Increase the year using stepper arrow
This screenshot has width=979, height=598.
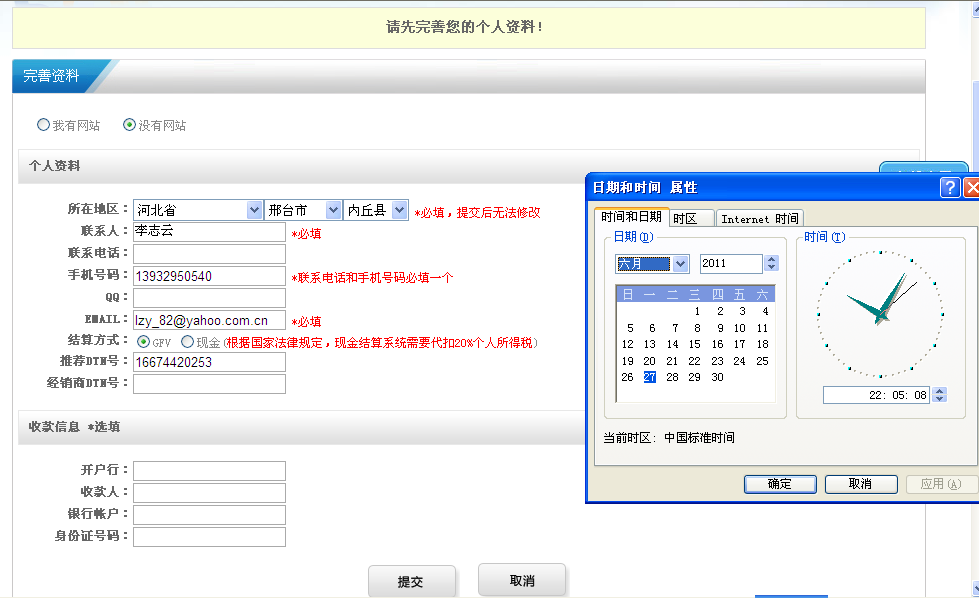click(771, 260)
